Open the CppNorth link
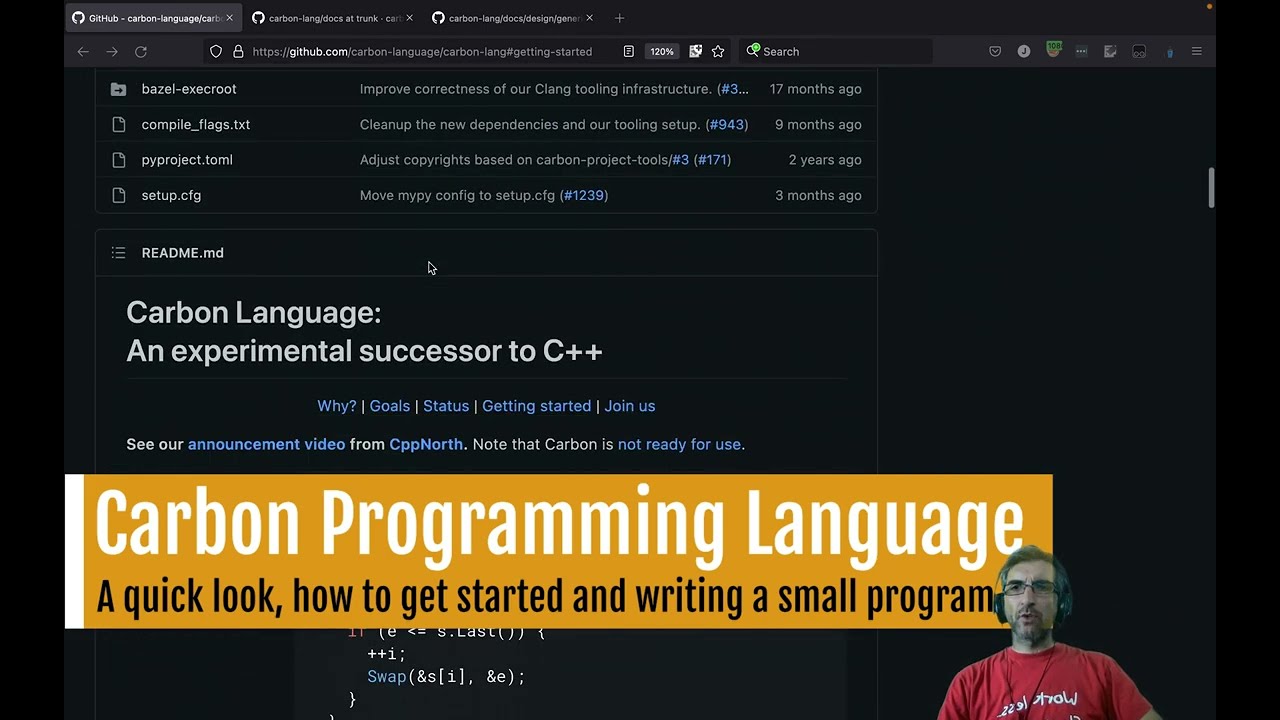The height and width of the screenshot is (720, 1280). click(x=426, y=444)
